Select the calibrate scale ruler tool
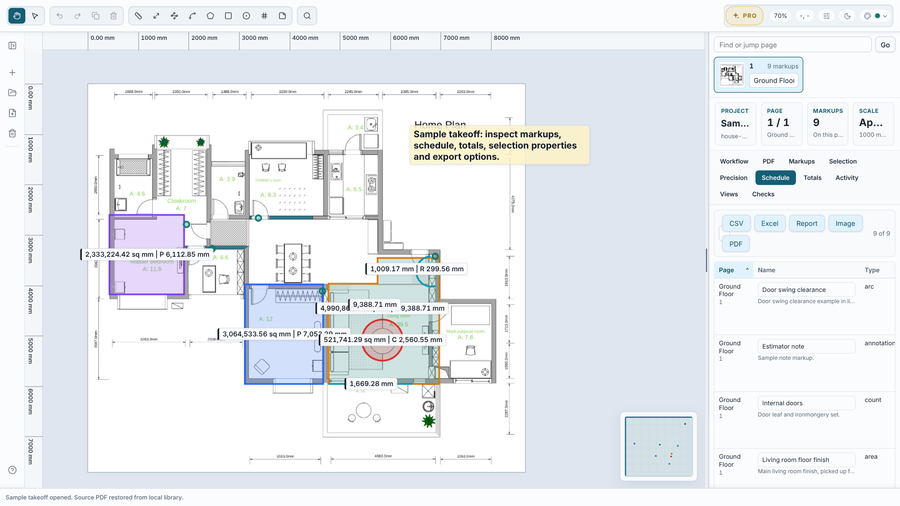 click(x=138, y=16)
